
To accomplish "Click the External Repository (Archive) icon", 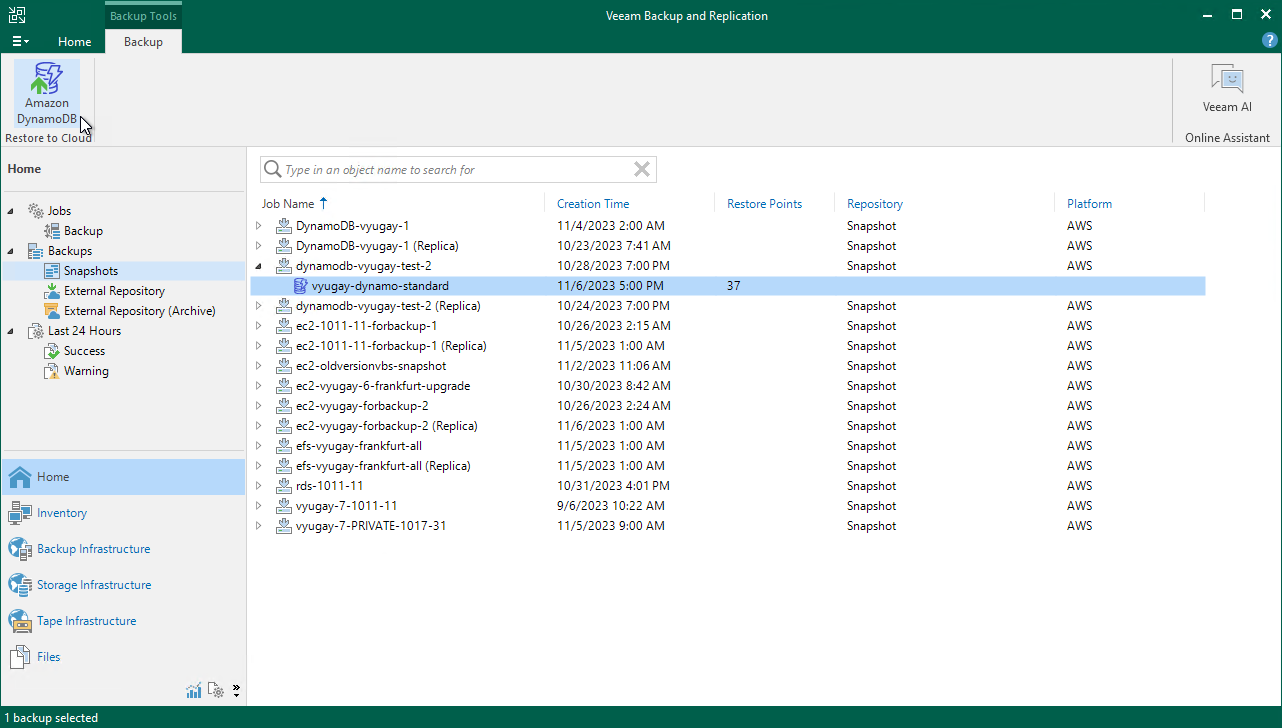I will (x=52, y=311).
